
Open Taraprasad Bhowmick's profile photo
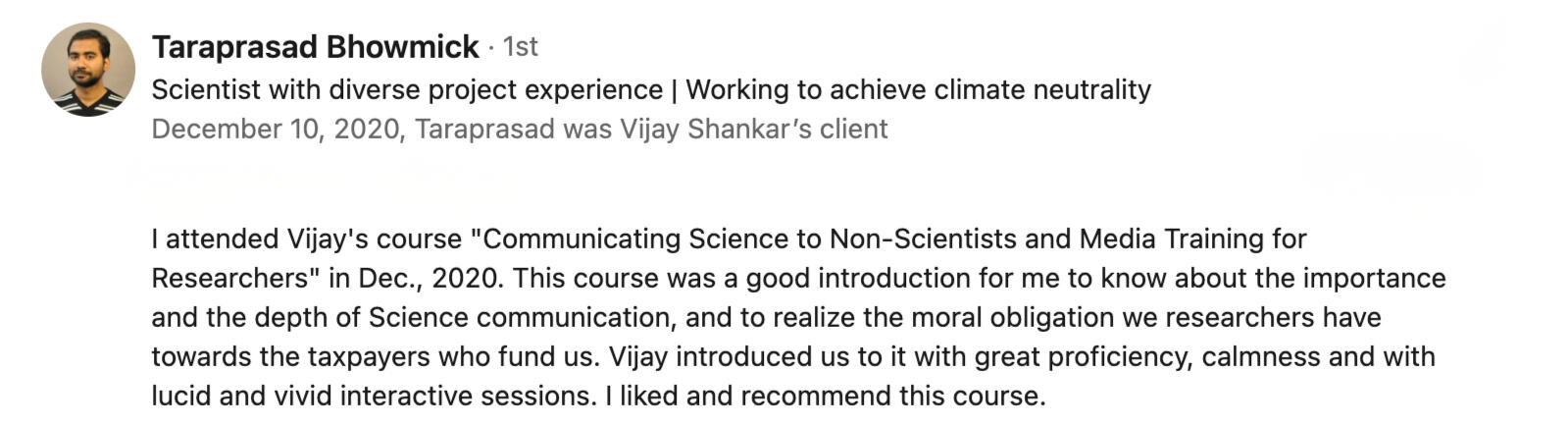88,70
